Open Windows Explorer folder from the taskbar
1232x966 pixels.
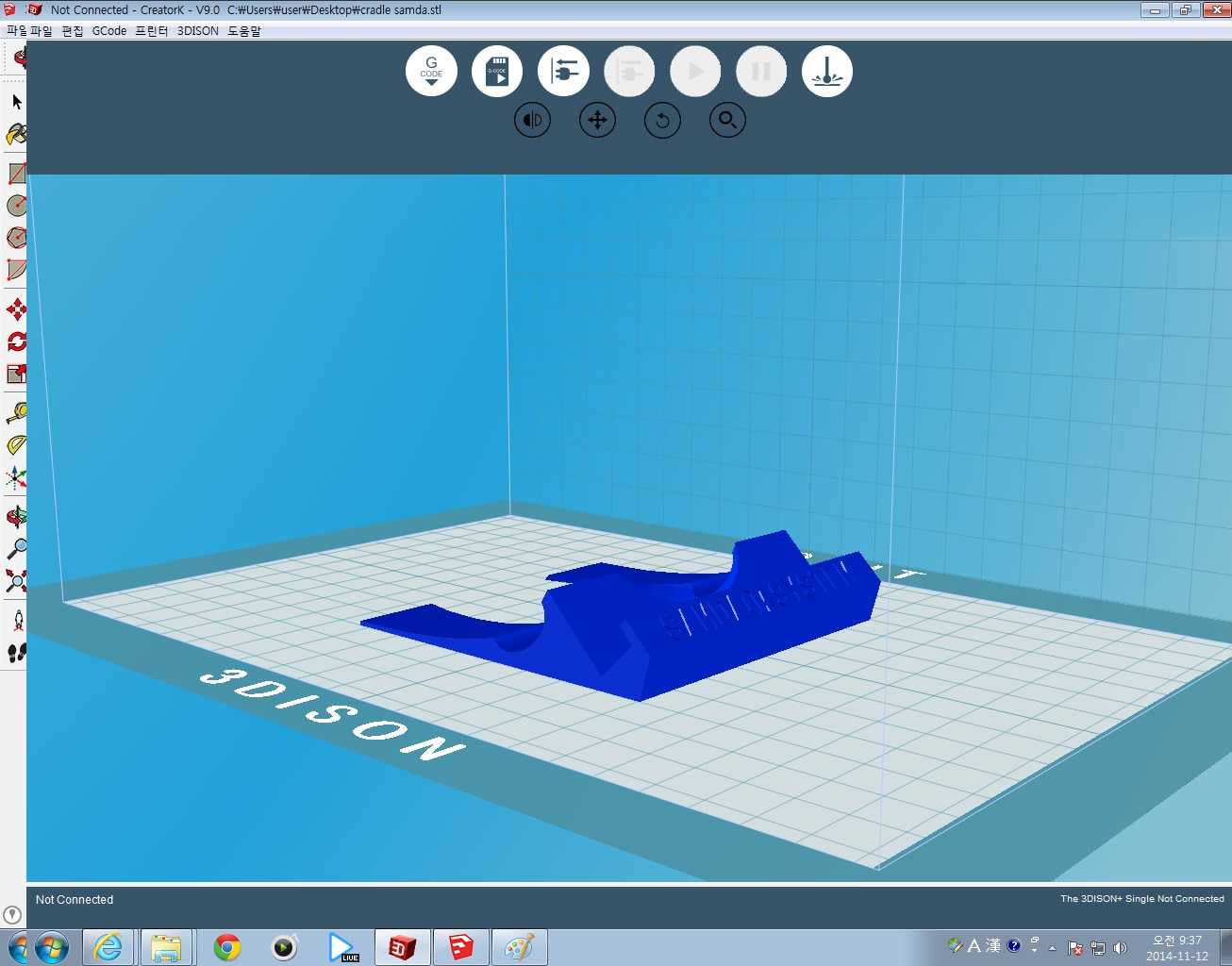point(166,947)
